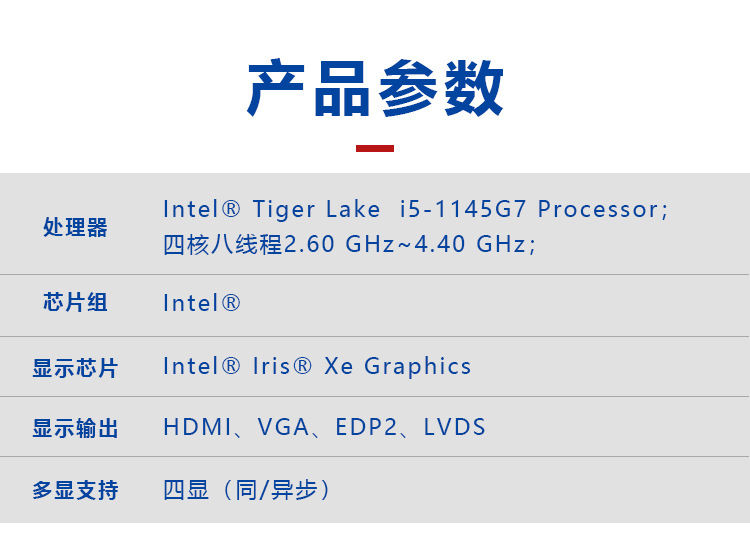Click the 显示输出 row label
The width and height of the screenshot is (750, 553).
pos(75,428)
